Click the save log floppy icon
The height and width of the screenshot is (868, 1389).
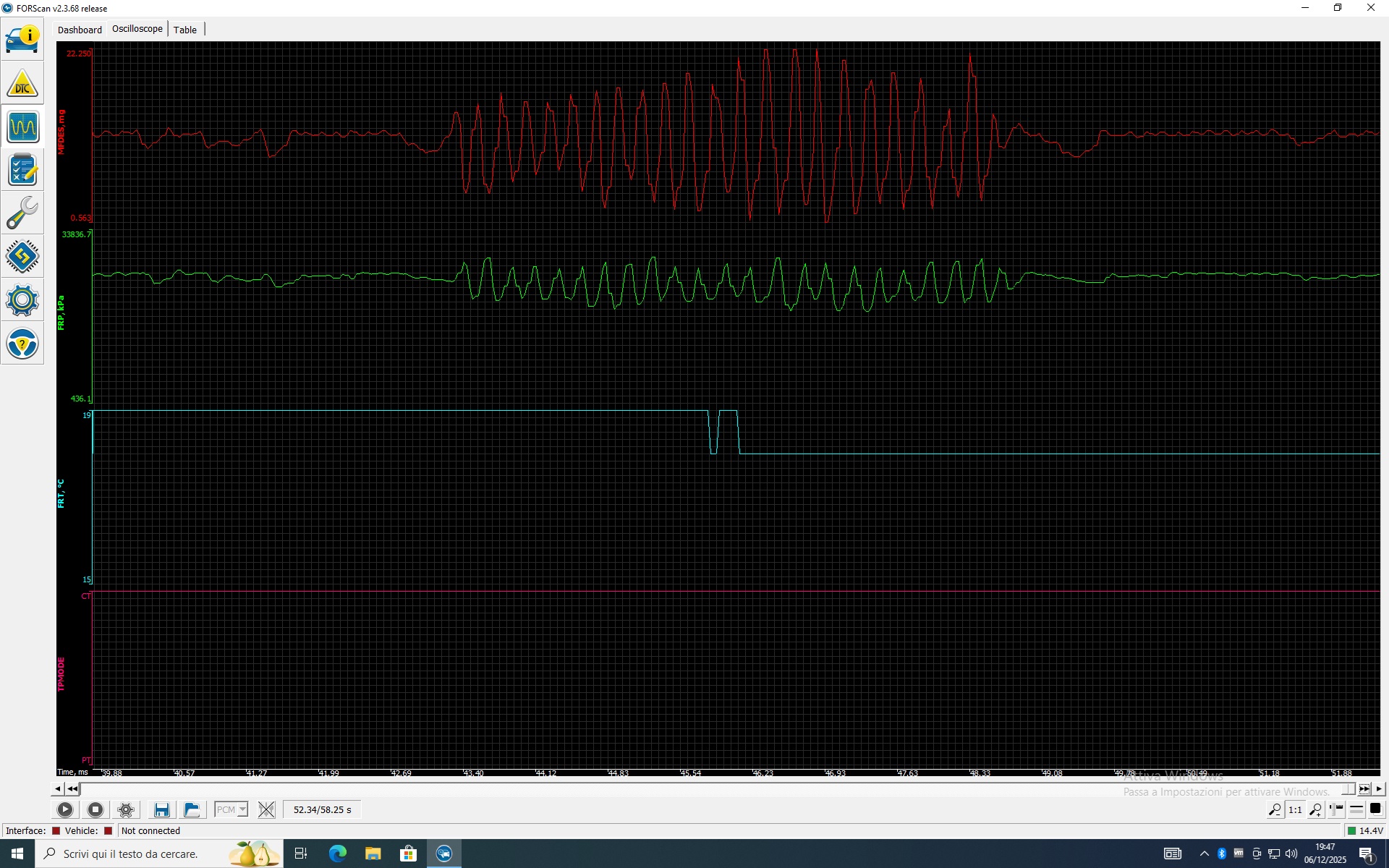coord(161,809)
